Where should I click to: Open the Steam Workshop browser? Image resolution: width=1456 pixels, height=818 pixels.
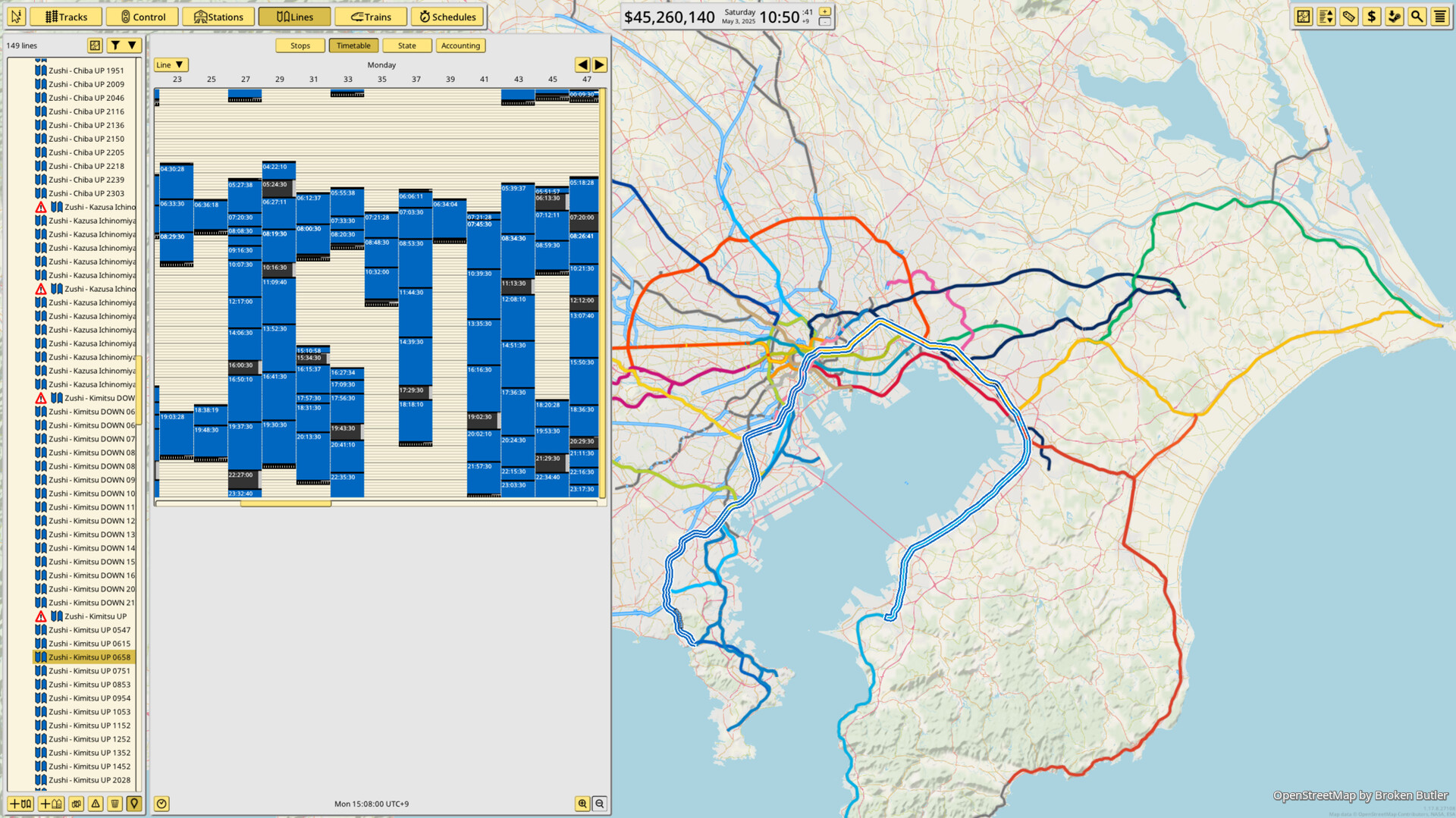pos(1394,16)
